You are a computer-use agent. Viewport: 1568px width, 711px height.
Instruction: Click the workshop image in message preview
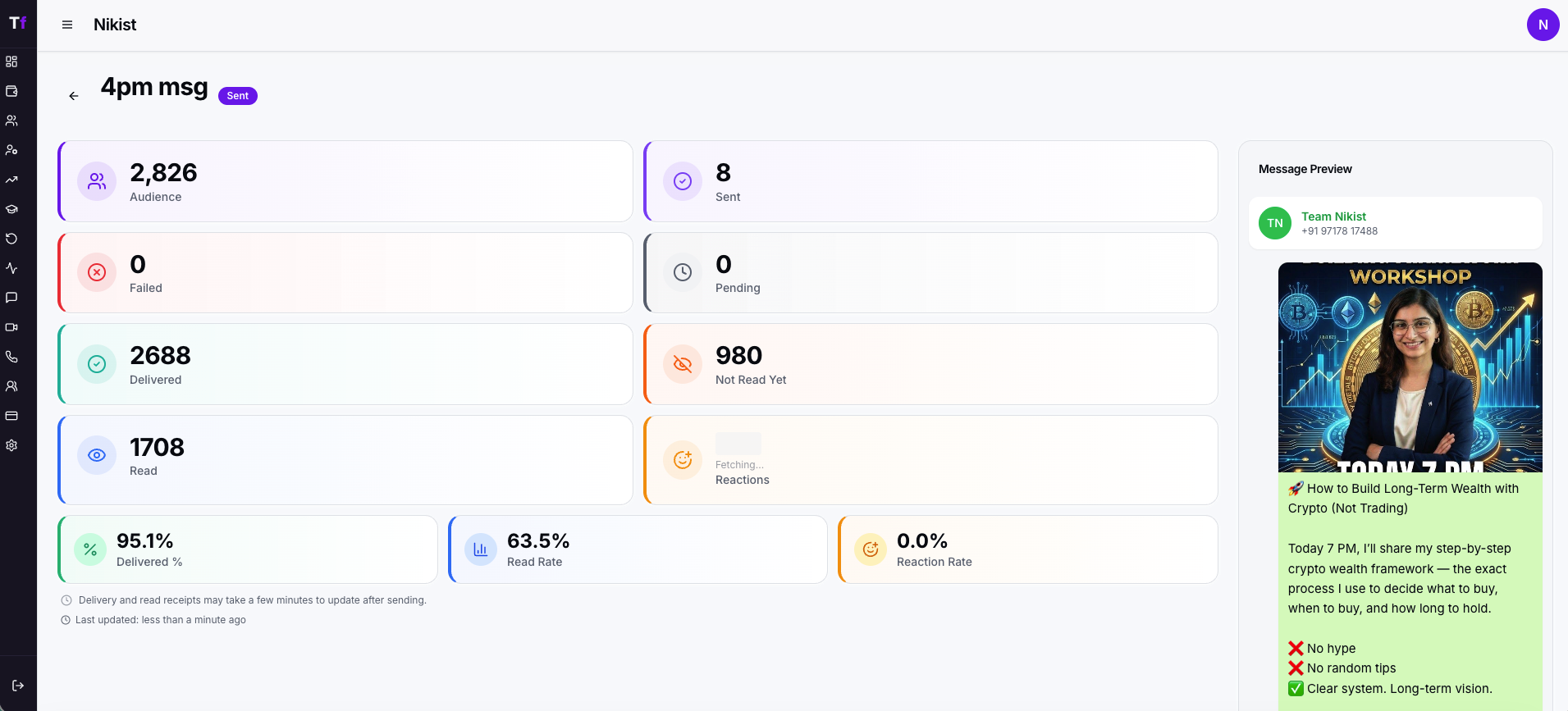click(x=1410, y=367)
